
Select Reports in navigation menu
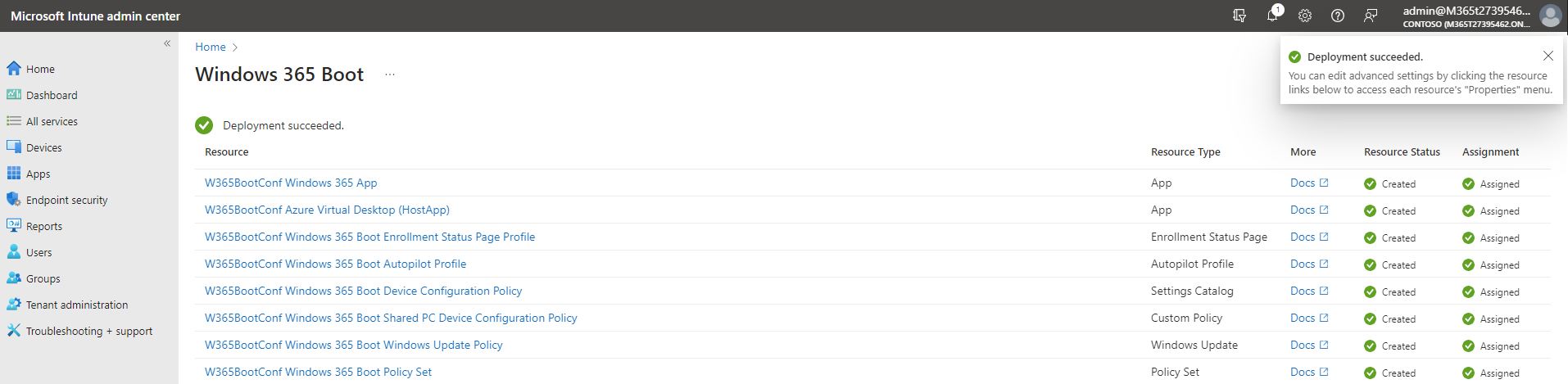click(x=44, y=226)
